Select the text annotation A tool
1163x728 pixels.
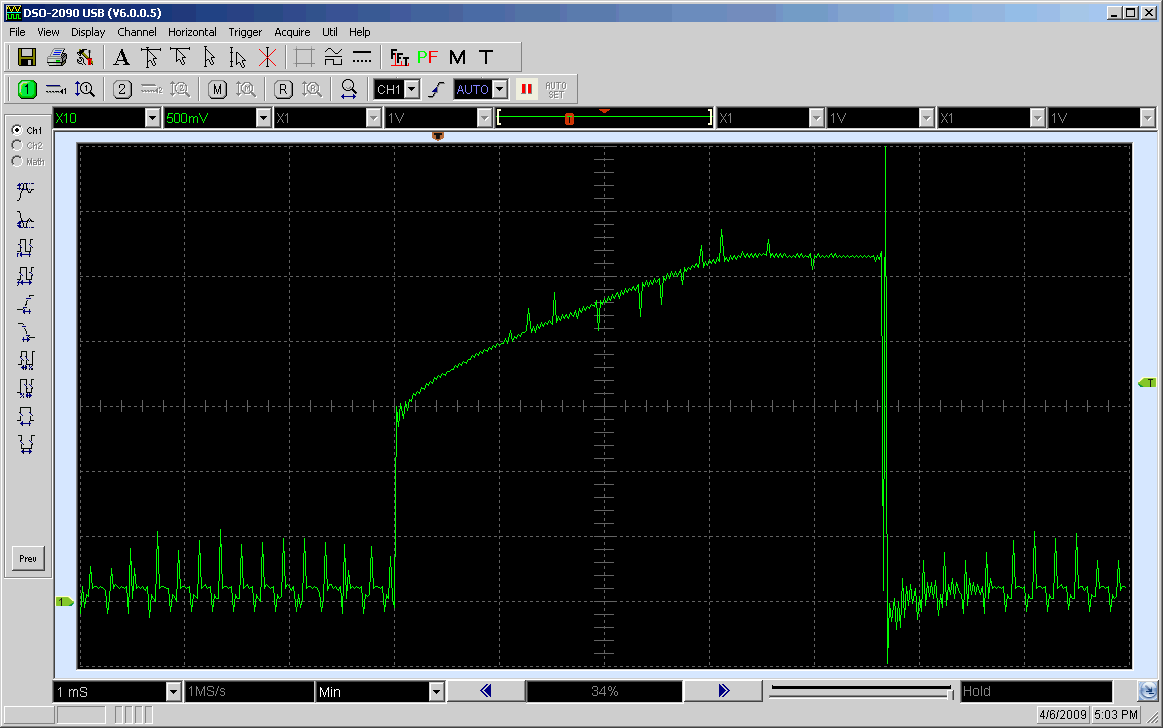coord(121,57)
